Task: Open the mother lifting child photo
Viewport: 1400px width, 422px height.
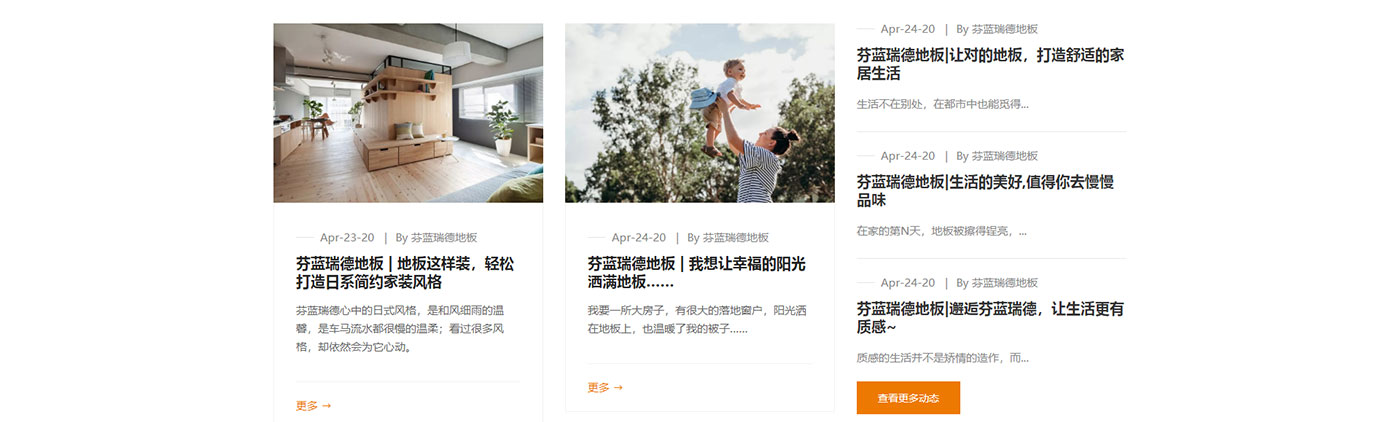Action: click(700, 113)
